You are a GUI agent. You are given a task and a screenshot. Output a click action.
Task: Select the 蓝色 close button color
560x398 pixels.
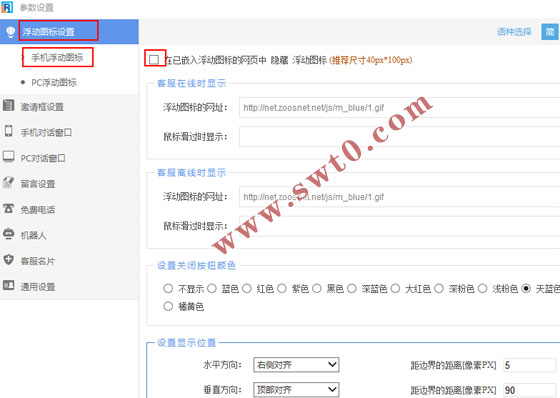[212, 288]
